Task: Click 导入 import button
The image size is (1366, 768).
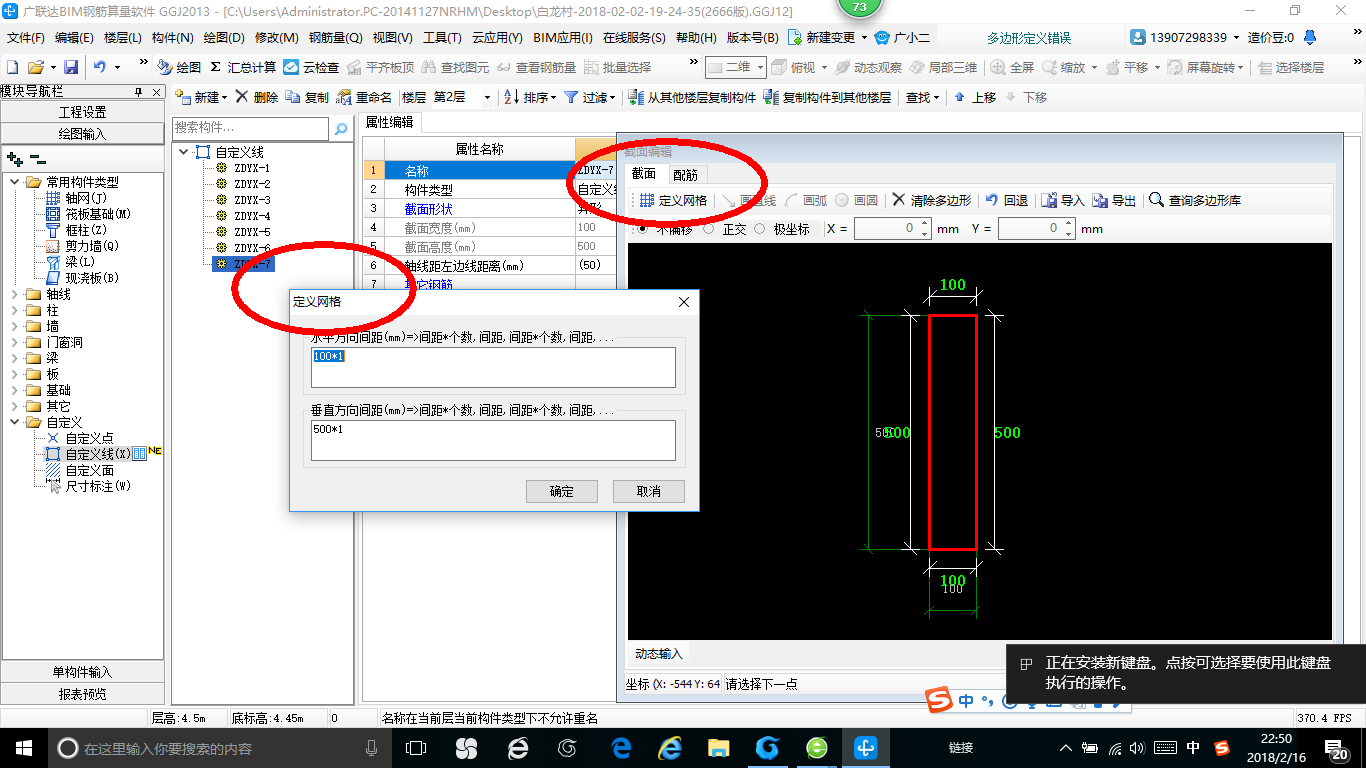Action: pyautogui.click(x=1063, y=200)
